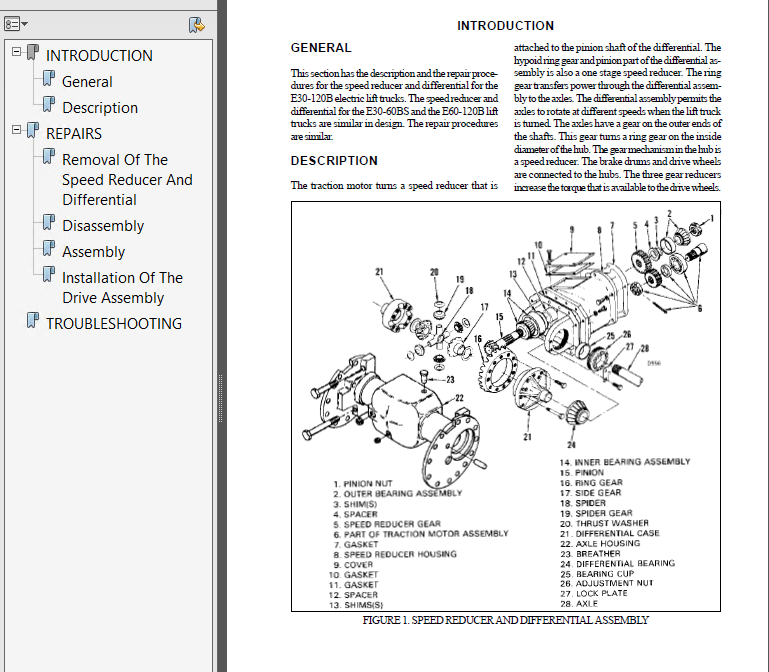Open the INTRODUCTION bookmark

click(99, 55)
